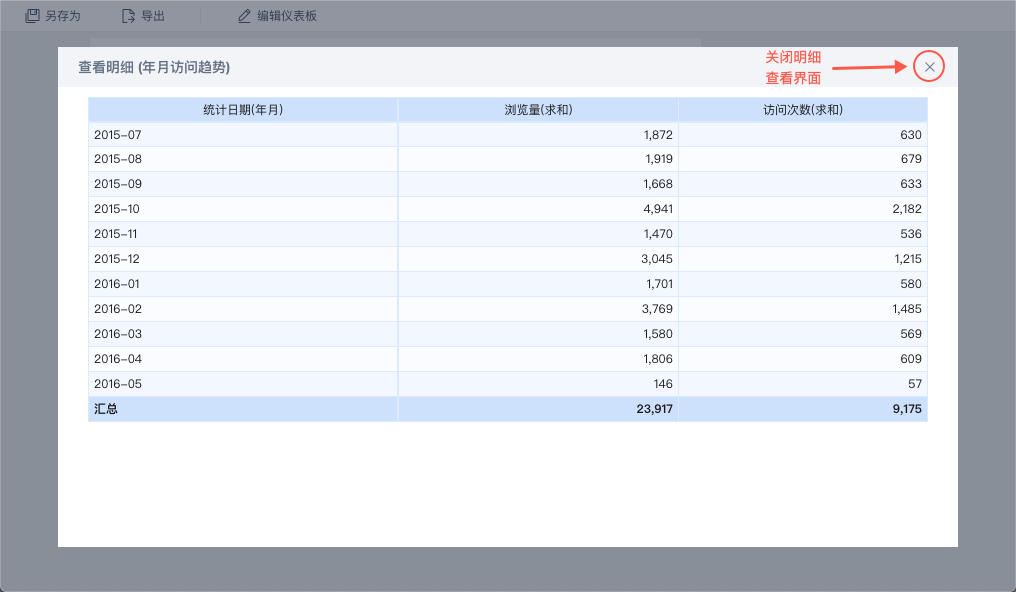
Task: Click the visit count value 633
Action: pyautogui.click(x=910, y=184)
